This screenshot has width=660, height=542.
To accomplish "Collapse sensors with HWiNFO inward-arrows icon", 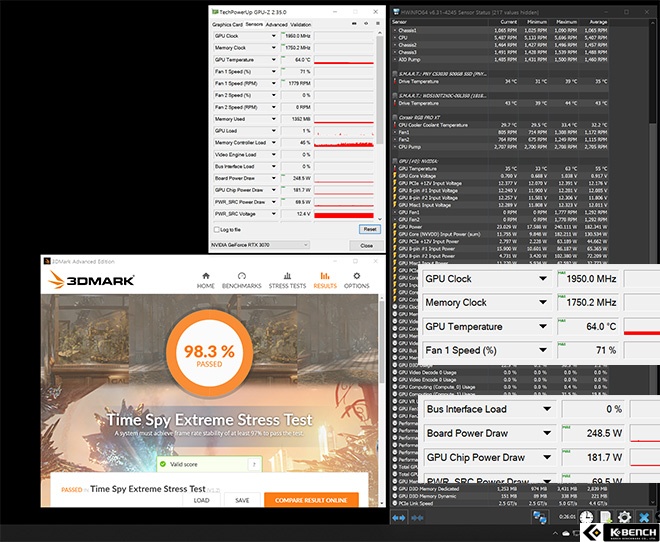I will (x=417, y=518).
